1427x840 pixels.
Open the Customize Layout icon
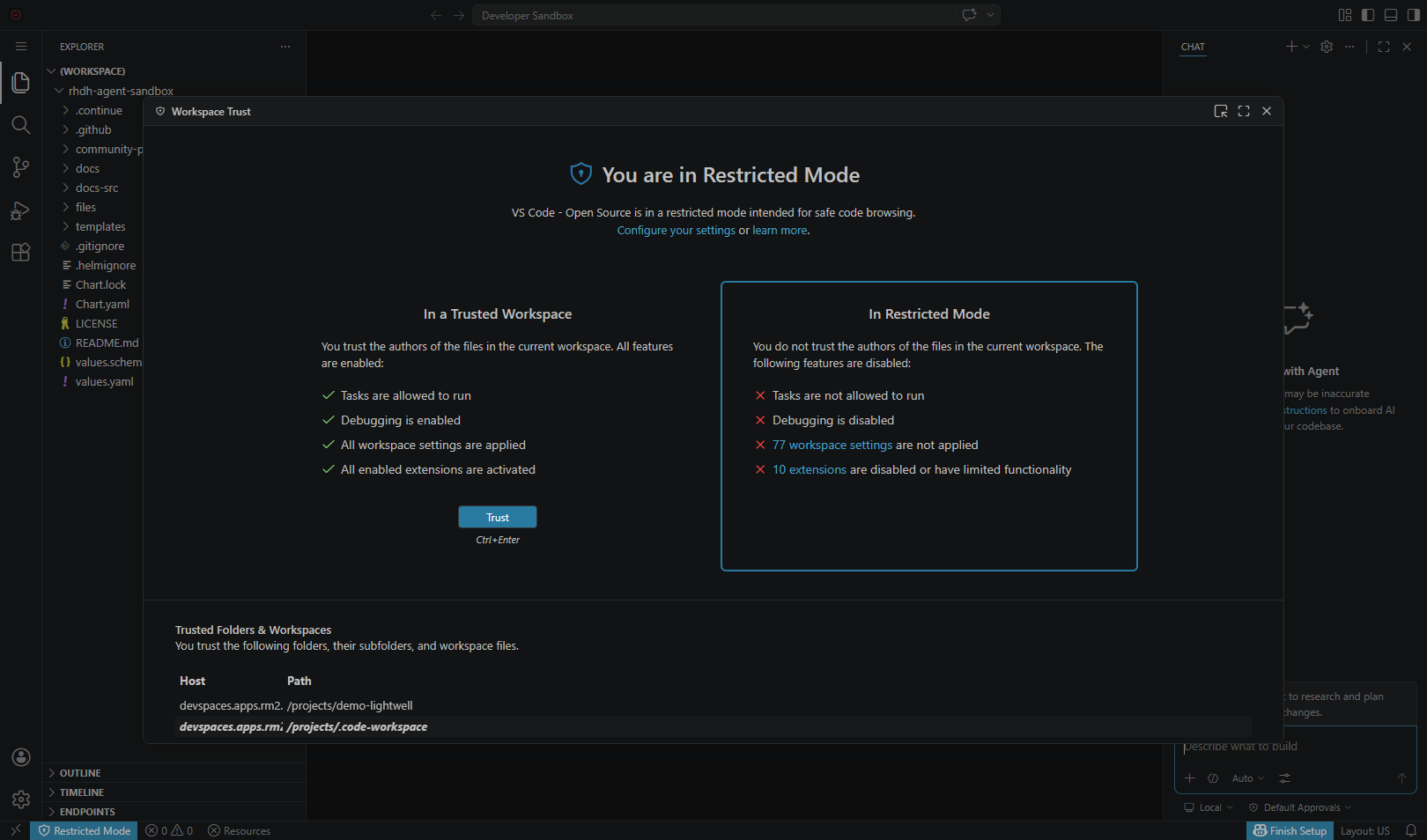[x=1345, y=15]
